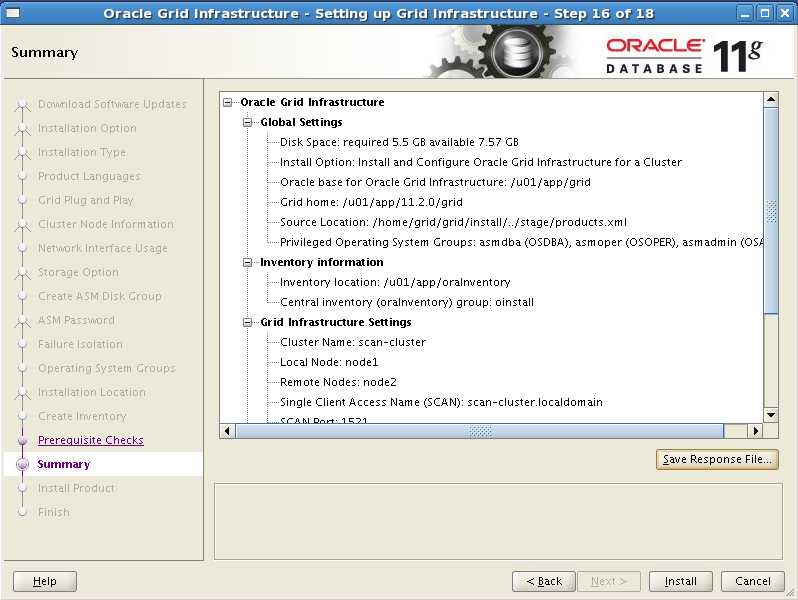Click the Finish step
Screen dimensions: 798x600
coord(53,512)
